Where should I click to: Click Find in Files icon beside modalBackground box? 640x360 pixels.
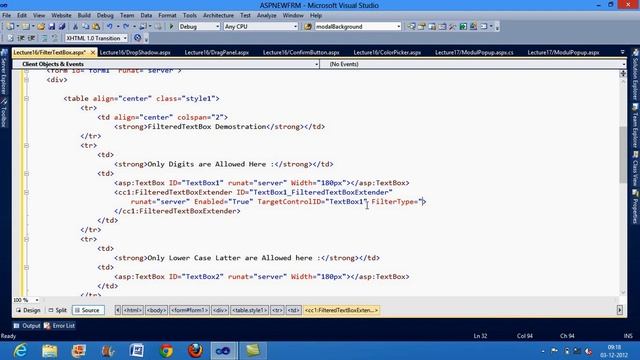(x=308, y=27)
